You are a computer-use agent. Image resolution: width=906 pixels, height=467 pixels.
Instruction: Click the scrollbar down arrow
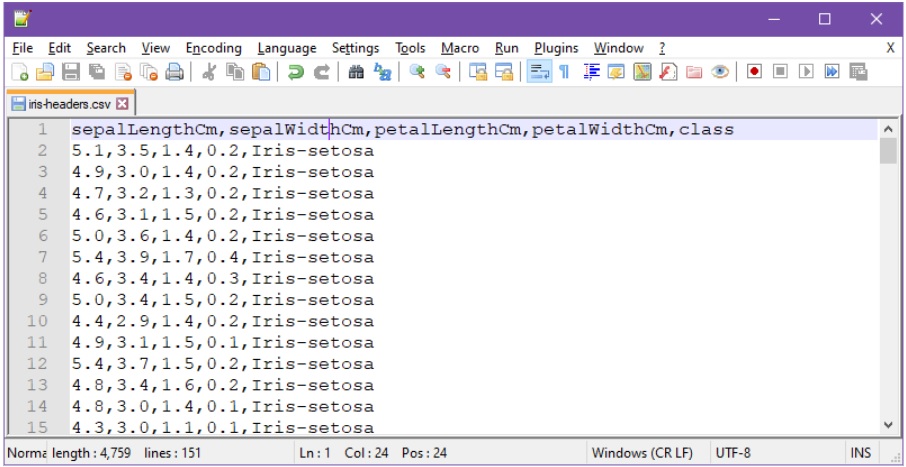[888, 425]
